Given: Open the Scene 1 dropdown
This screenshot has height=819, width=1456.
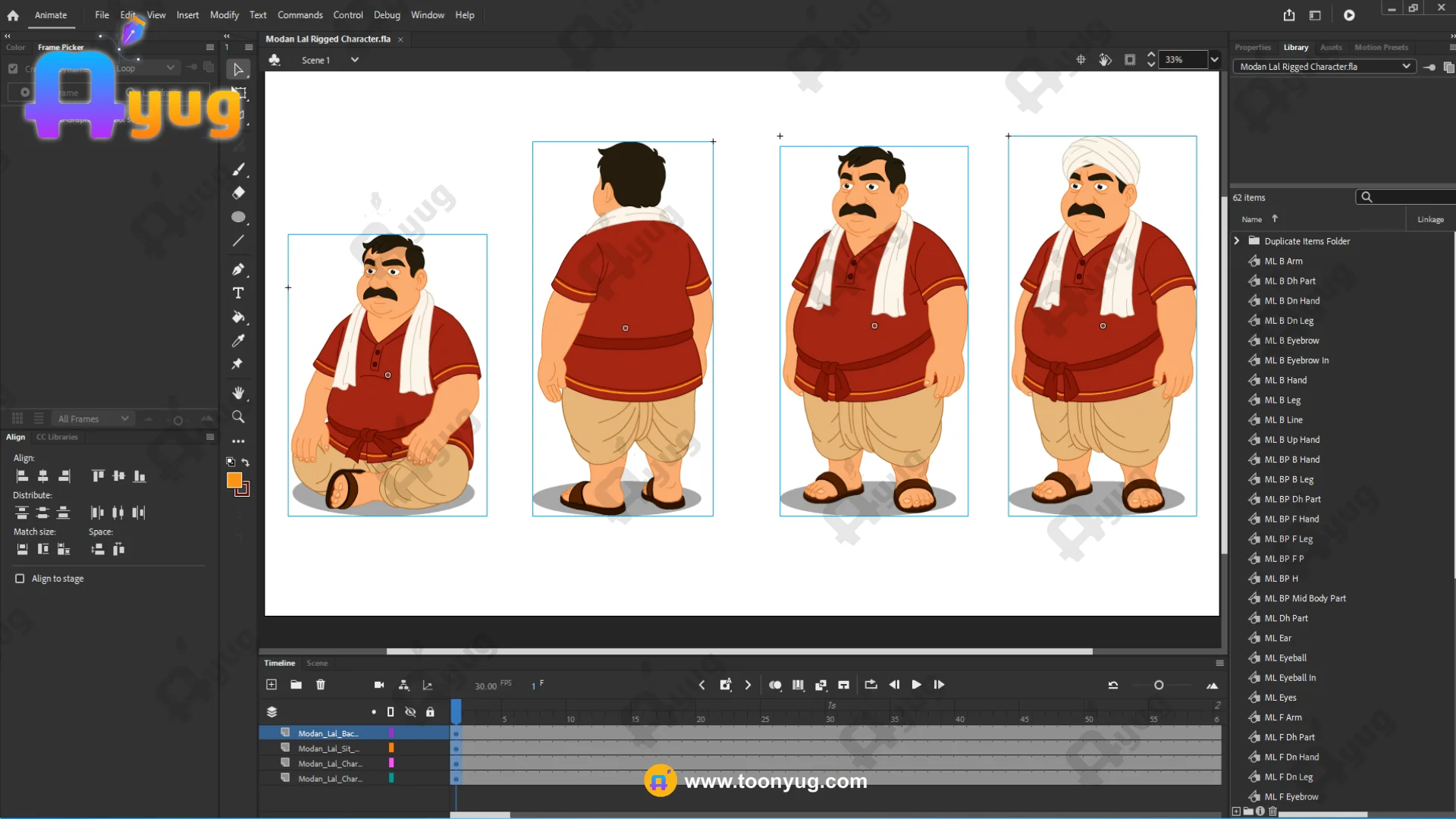Looking at the screenshot, I should point(354,60).
